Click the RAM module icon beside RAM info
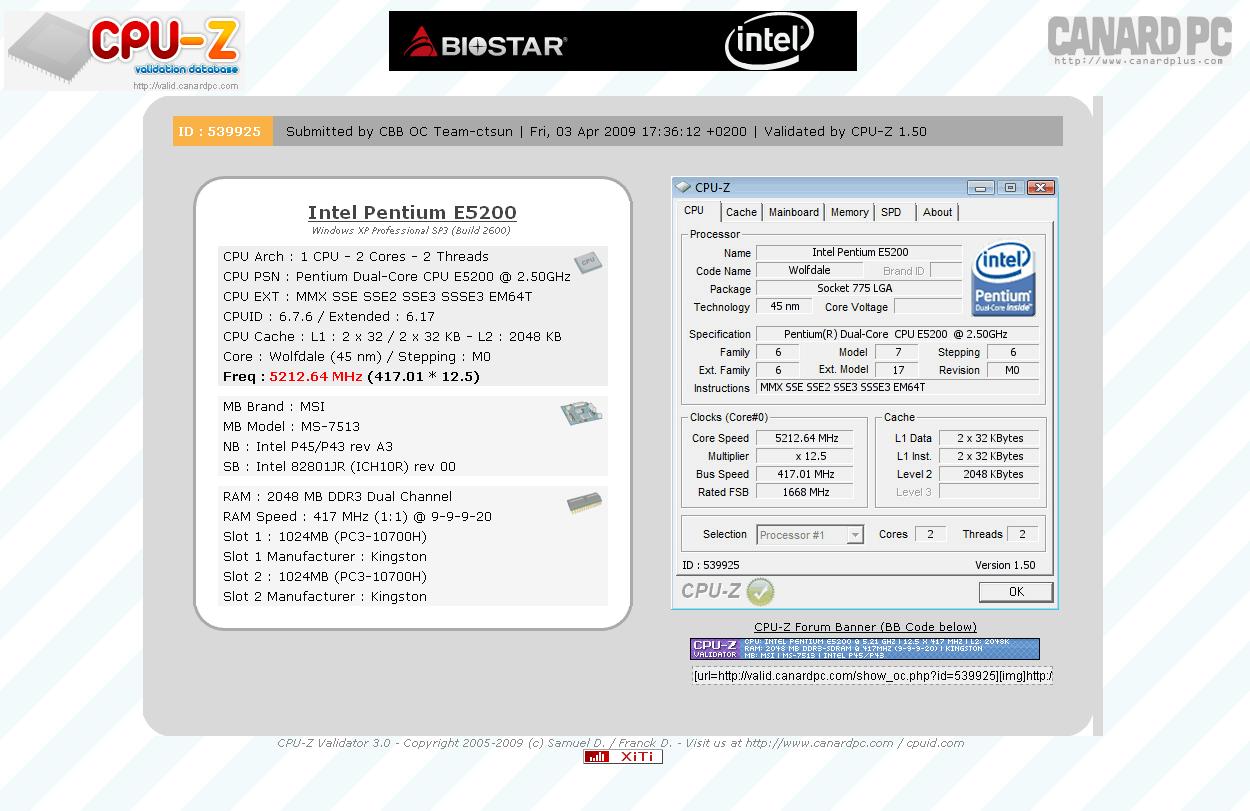Screen dimensions: 1250x811 [x=584, y=502]
